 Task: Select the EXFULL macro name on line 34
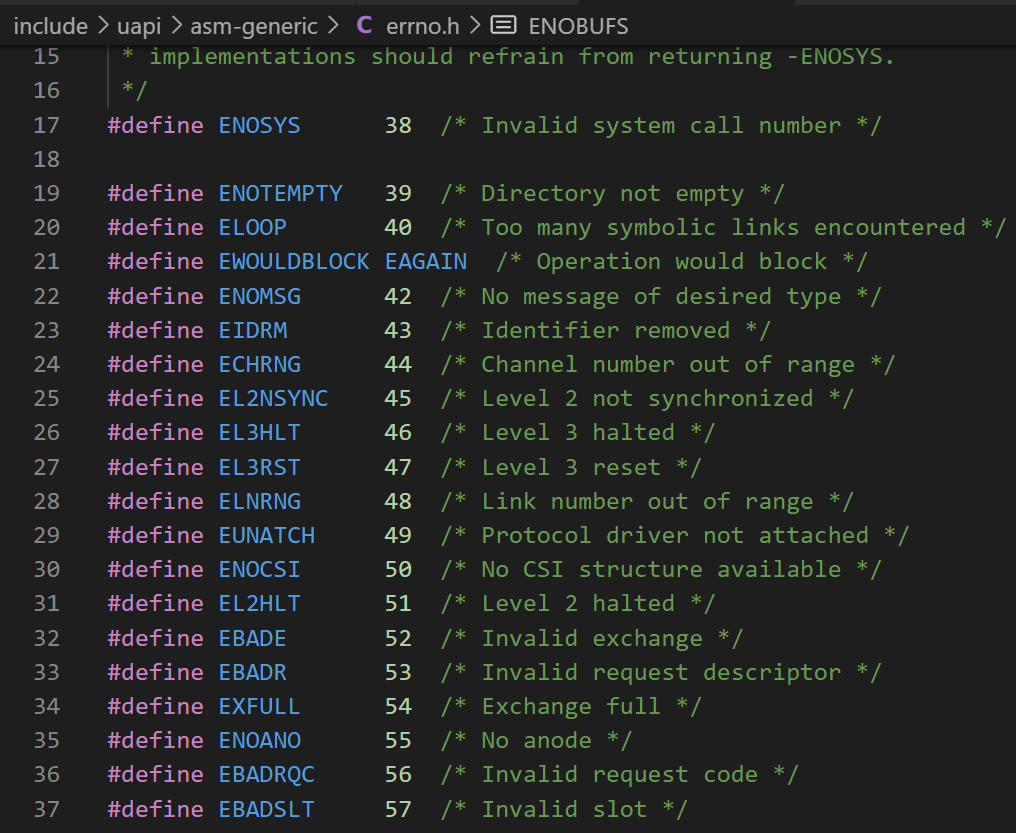(x=258, y=706)
